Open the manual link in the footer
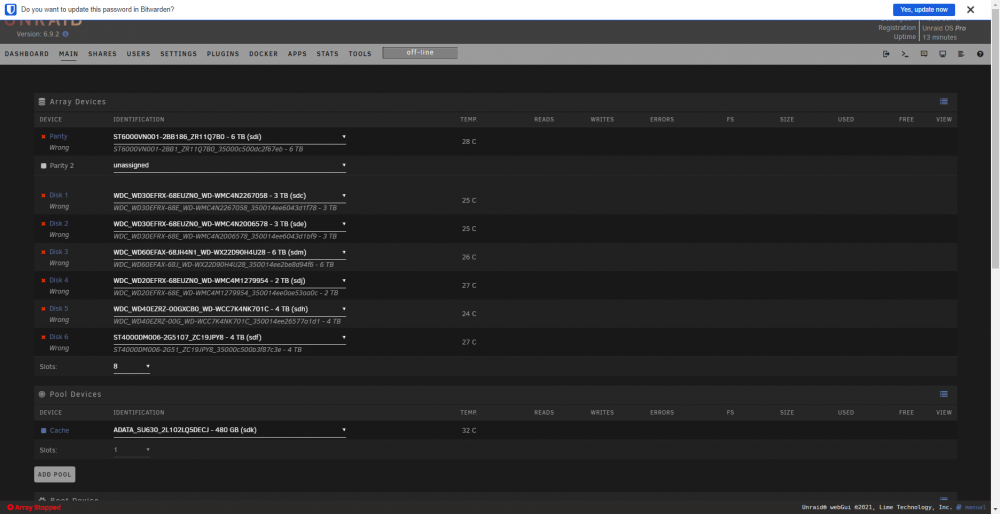 (x=975, y=508)
